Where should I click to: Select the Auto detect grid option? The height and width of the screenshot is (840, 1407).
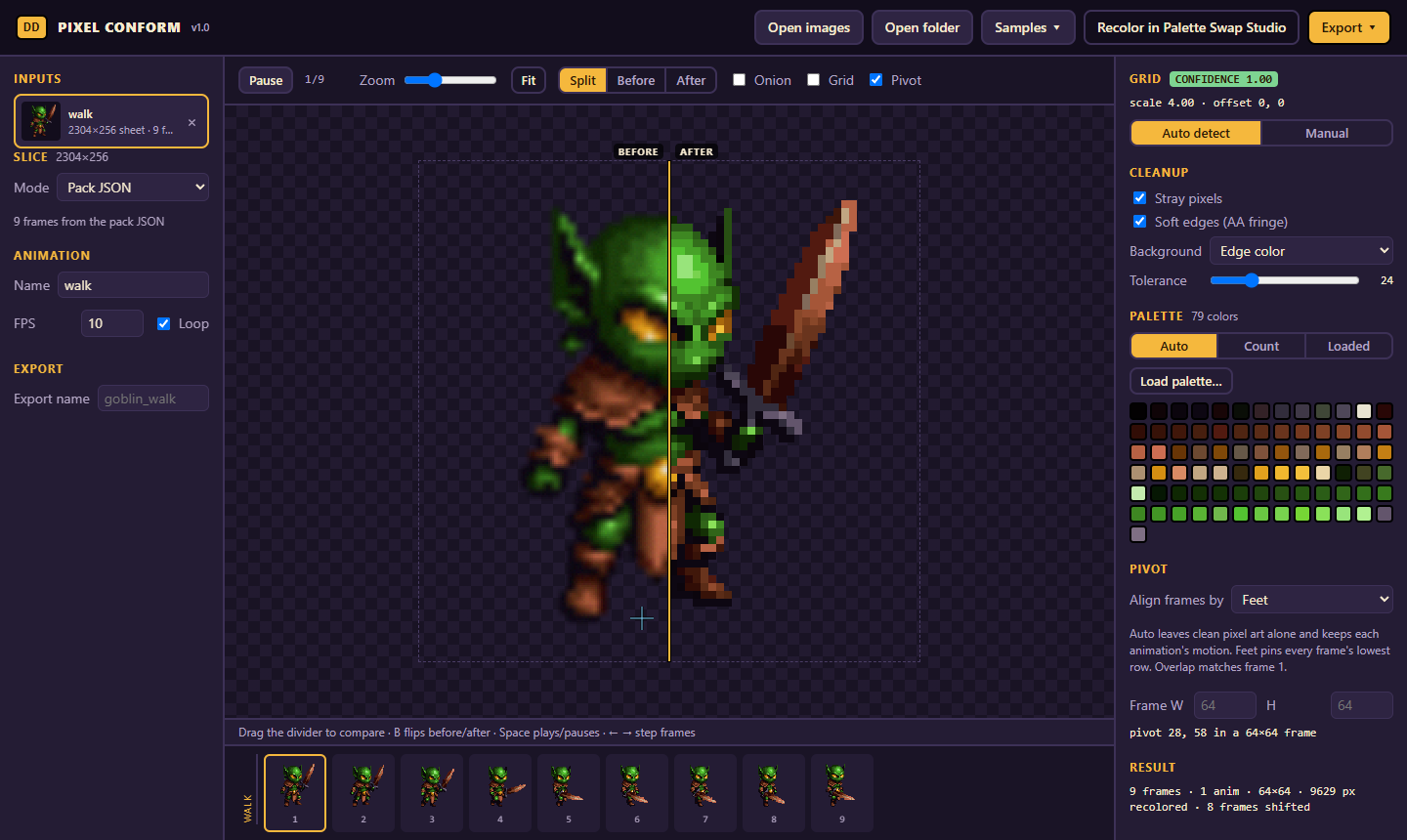pos(1196,133)
